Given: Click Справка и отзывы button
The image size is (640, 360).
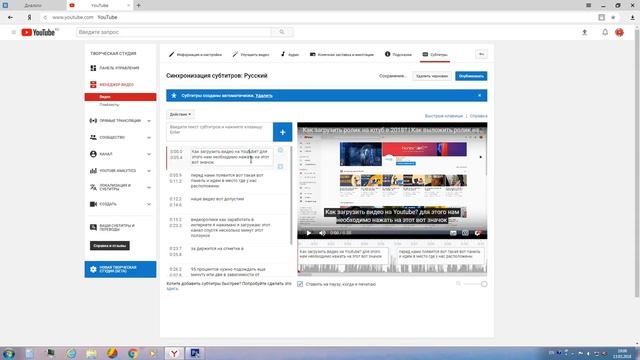Looking at the screenshot, I should coord(110,246).
